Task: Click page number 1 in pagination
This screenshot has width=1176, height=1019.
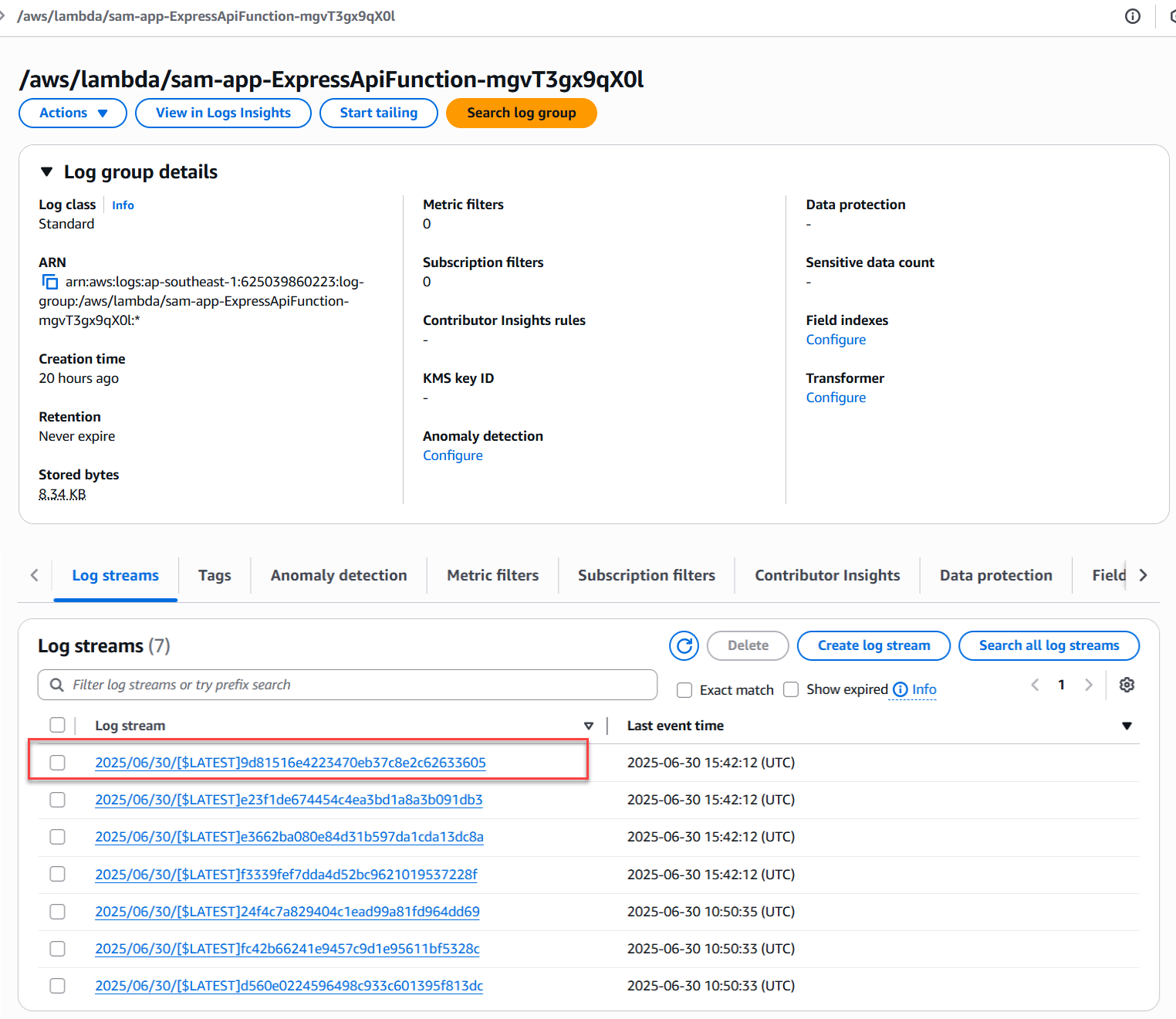Action: [x=1062, y=685]
